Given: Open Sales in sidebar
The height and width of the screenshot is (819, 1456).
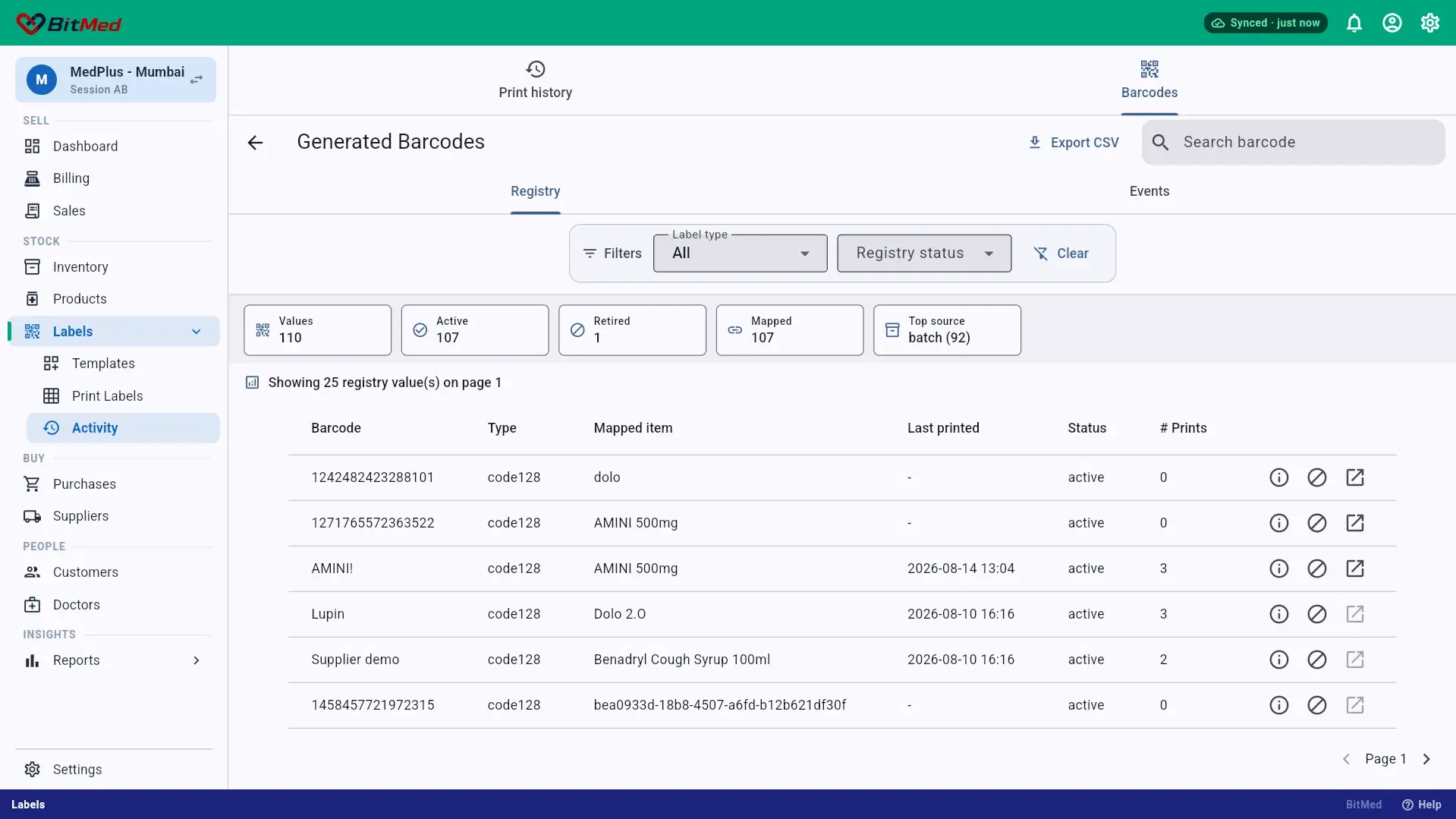Looking at the screenshot, I should 114,211.
